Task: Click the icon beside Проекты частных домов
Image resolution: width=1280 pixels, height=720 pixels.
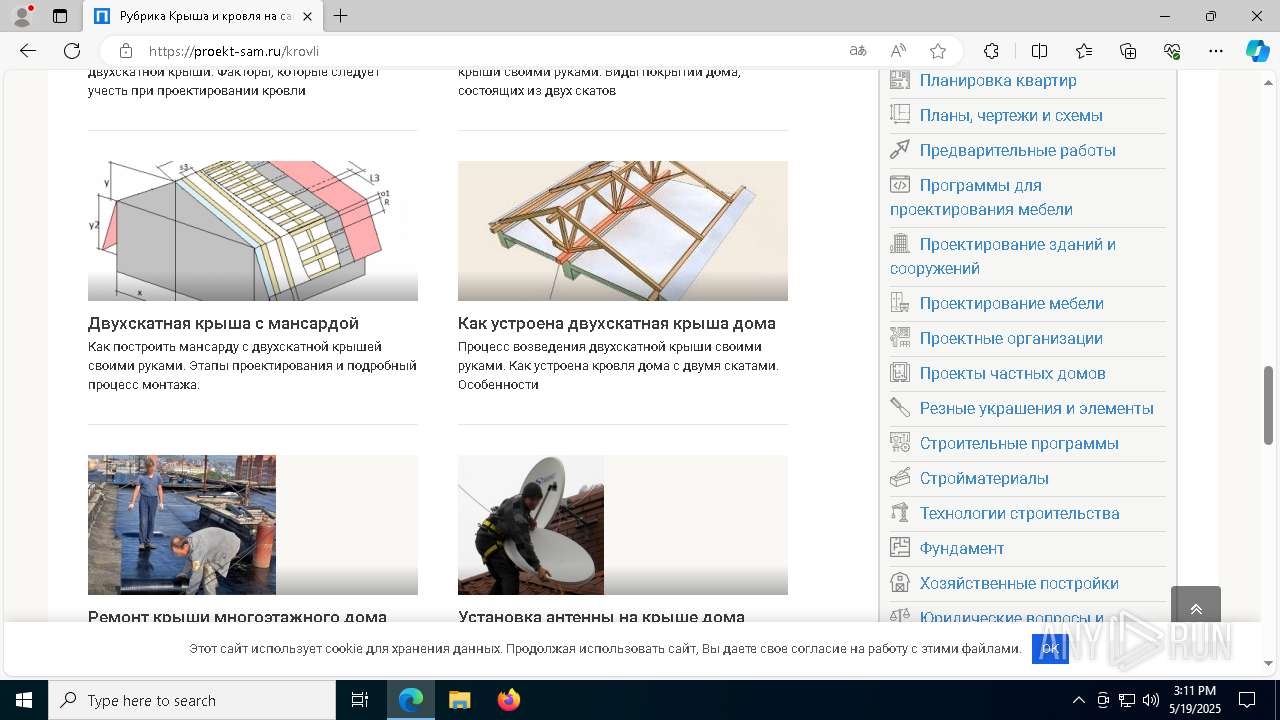Action: pyautogui.click(x=900, y=373)
